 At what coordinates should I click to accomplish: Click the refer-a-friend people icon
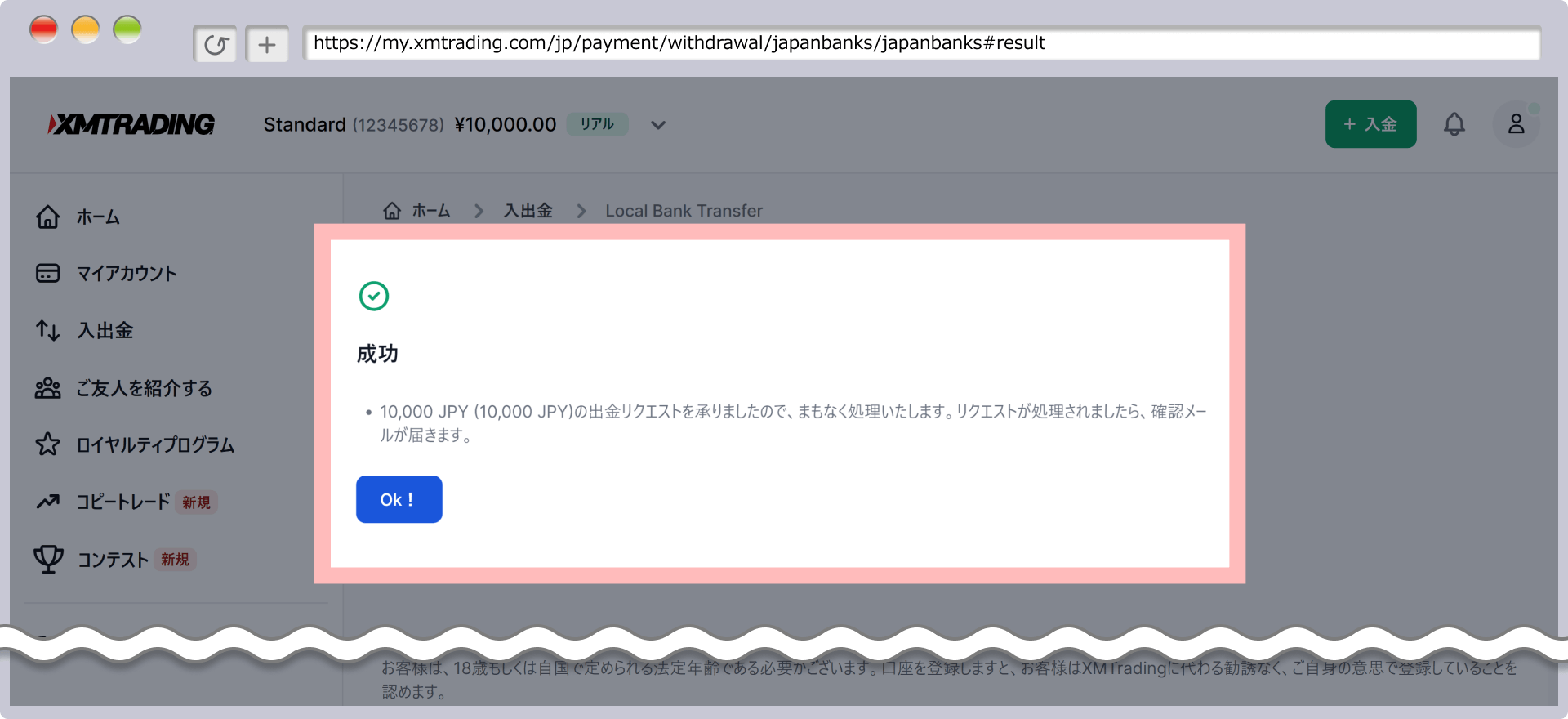47,388
